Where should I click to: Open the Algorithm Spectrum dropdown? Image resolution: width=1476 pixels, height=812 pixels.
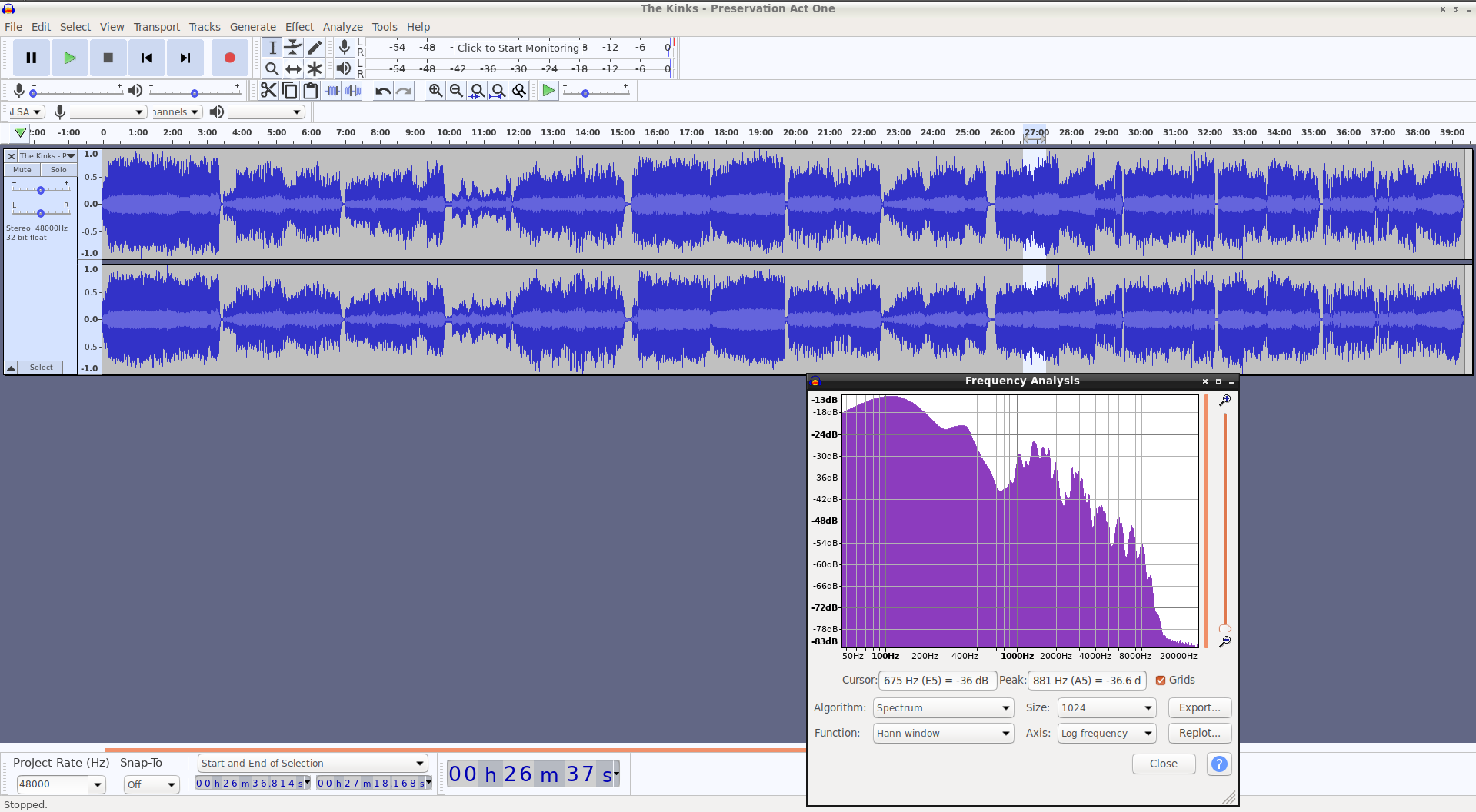point(944,708)
